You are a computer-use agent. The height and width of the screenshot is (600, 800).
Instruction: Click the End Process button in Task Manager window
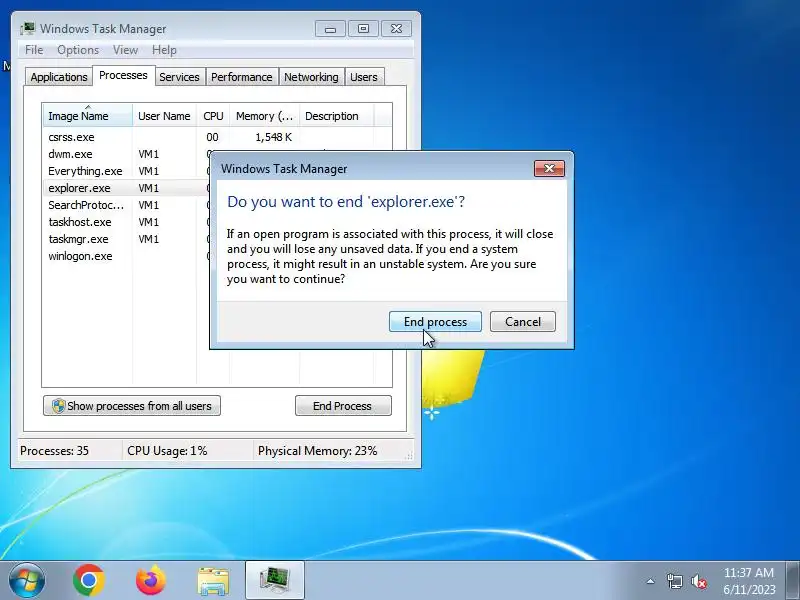(x=343, y=406)
